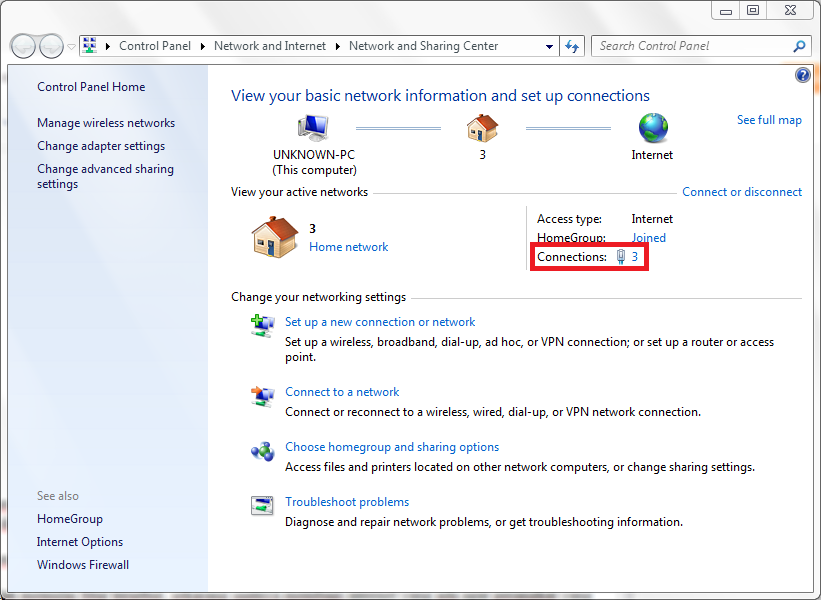This screenshot has height=600, width=821.
Task: Click the Home network link
Action: tap(349, 247)
